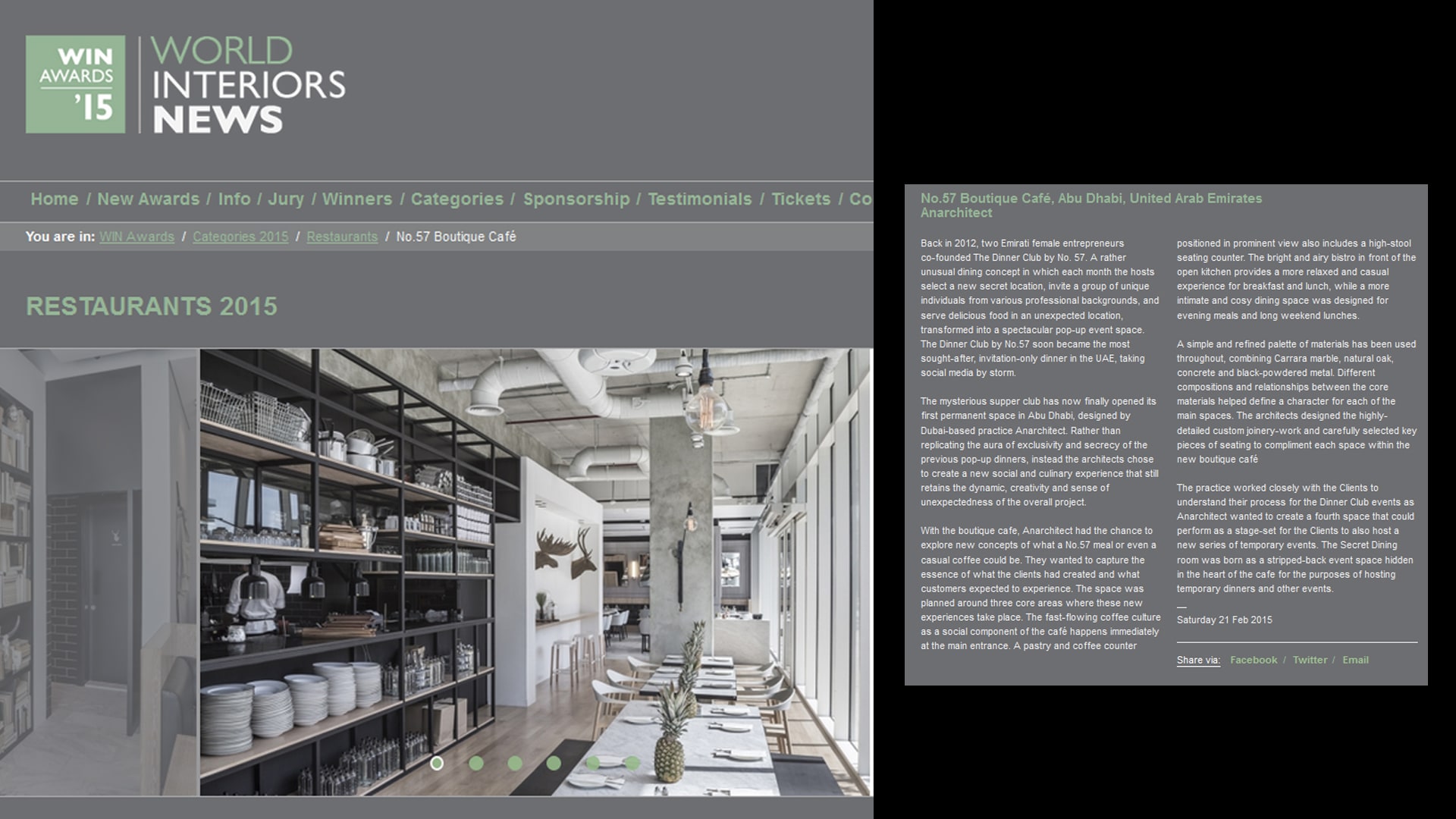This screenshot has width=1456, height=819.
Task: Select the second slideshow dot indicator
Action: 476,763
